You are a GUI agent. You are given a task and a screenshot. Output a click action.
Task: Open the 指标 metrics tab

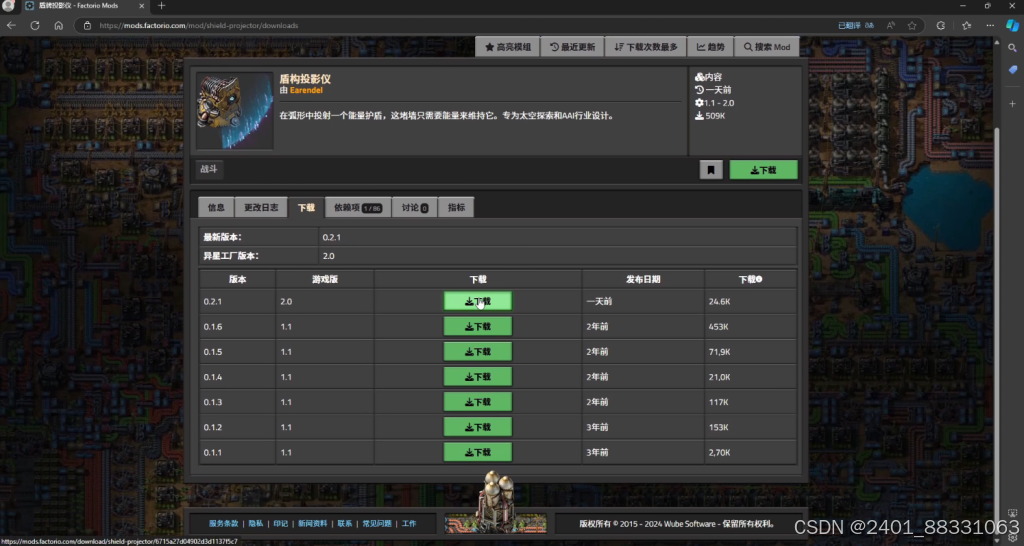[456, 207]
